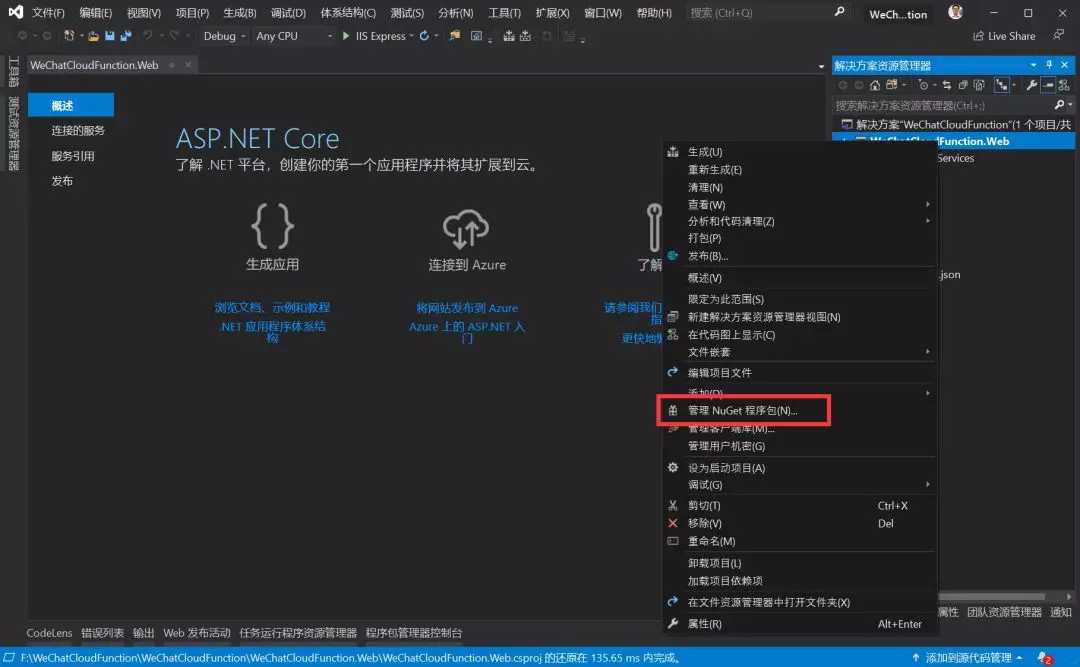Open the 程序包管理器控制台 bottom tab
The width and height of the screenshot is (1080, 667).
[414, 633]
